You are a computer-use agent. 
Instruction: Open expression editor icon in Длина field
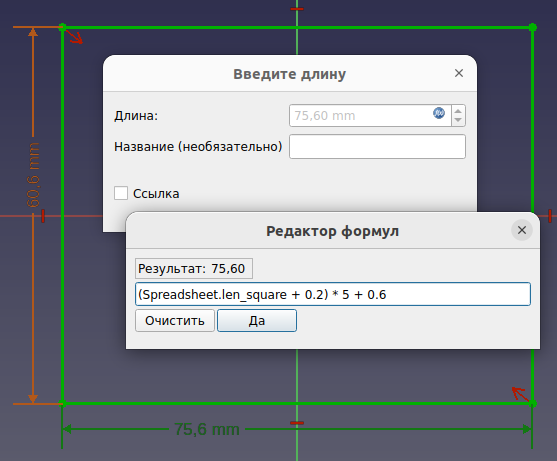coord(439,113)
